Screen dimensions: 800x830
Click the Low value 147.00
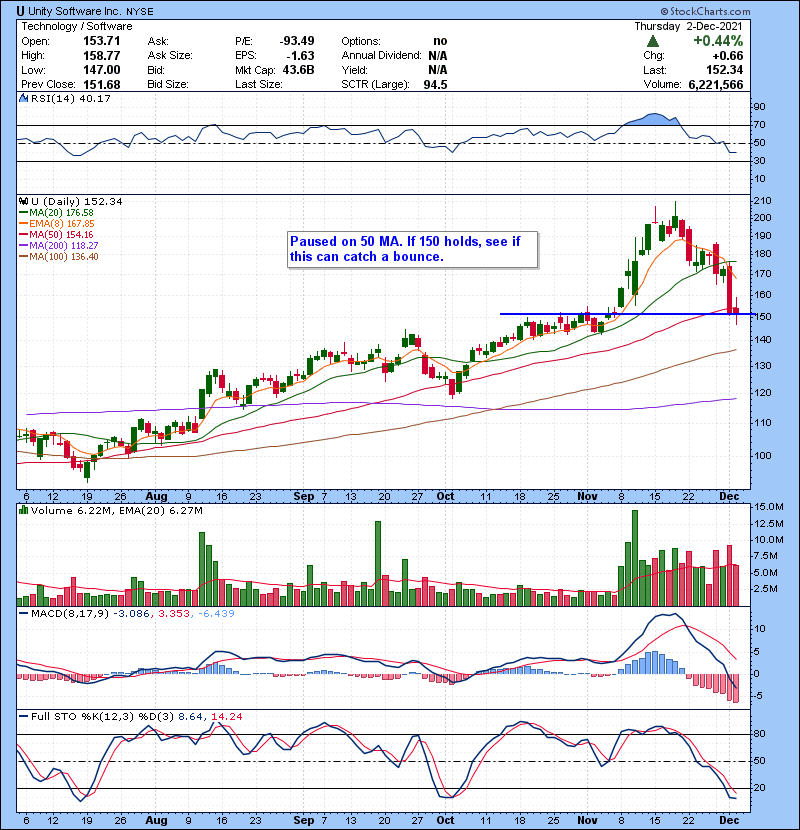tap(102, 70)
